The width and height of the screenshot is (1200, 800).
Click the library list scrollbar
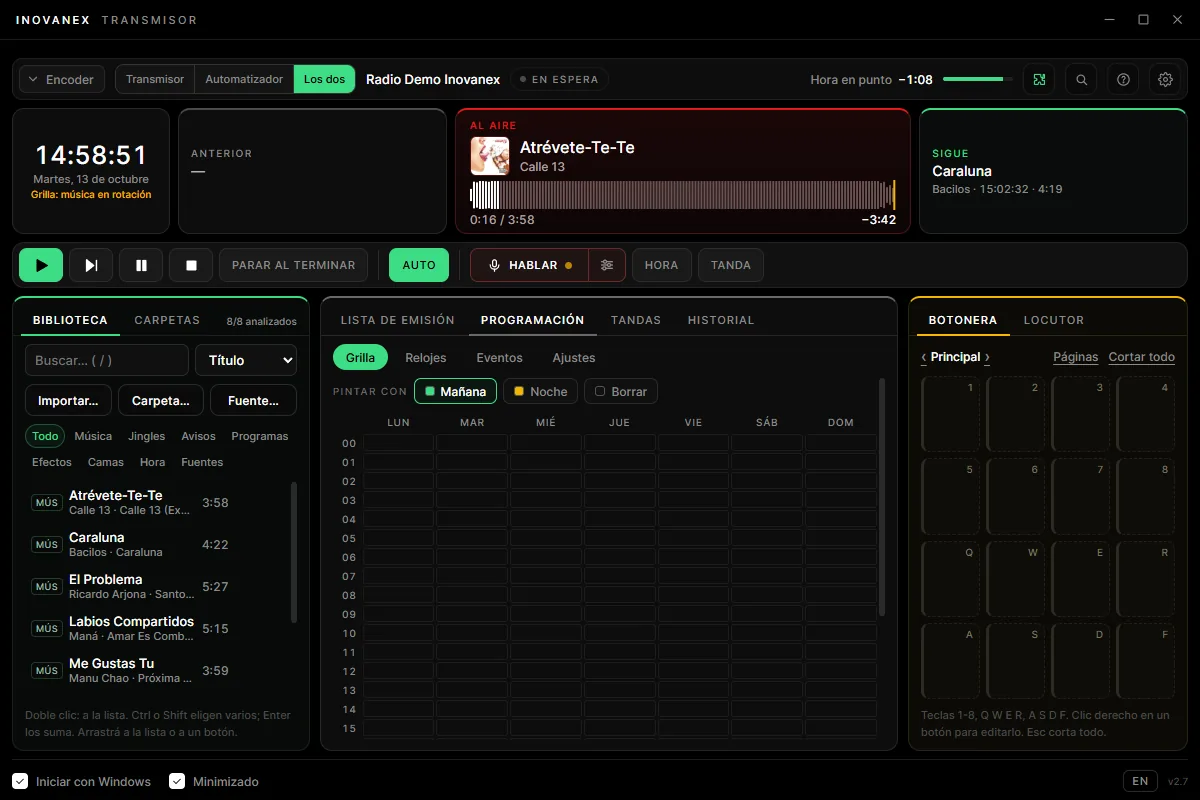[293, 552]
